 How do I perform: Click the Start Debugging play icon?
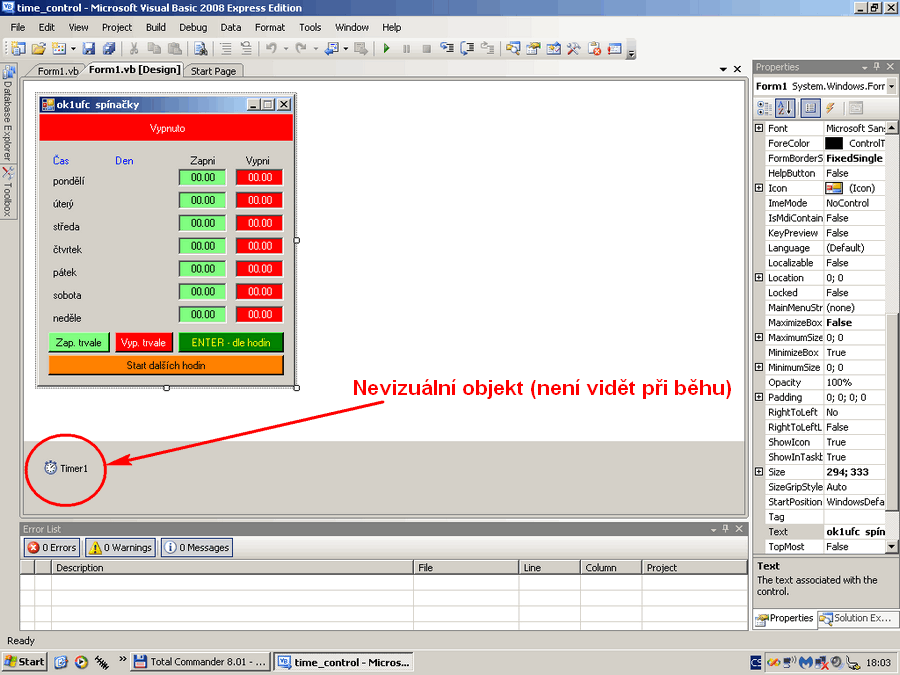point(387,48)
